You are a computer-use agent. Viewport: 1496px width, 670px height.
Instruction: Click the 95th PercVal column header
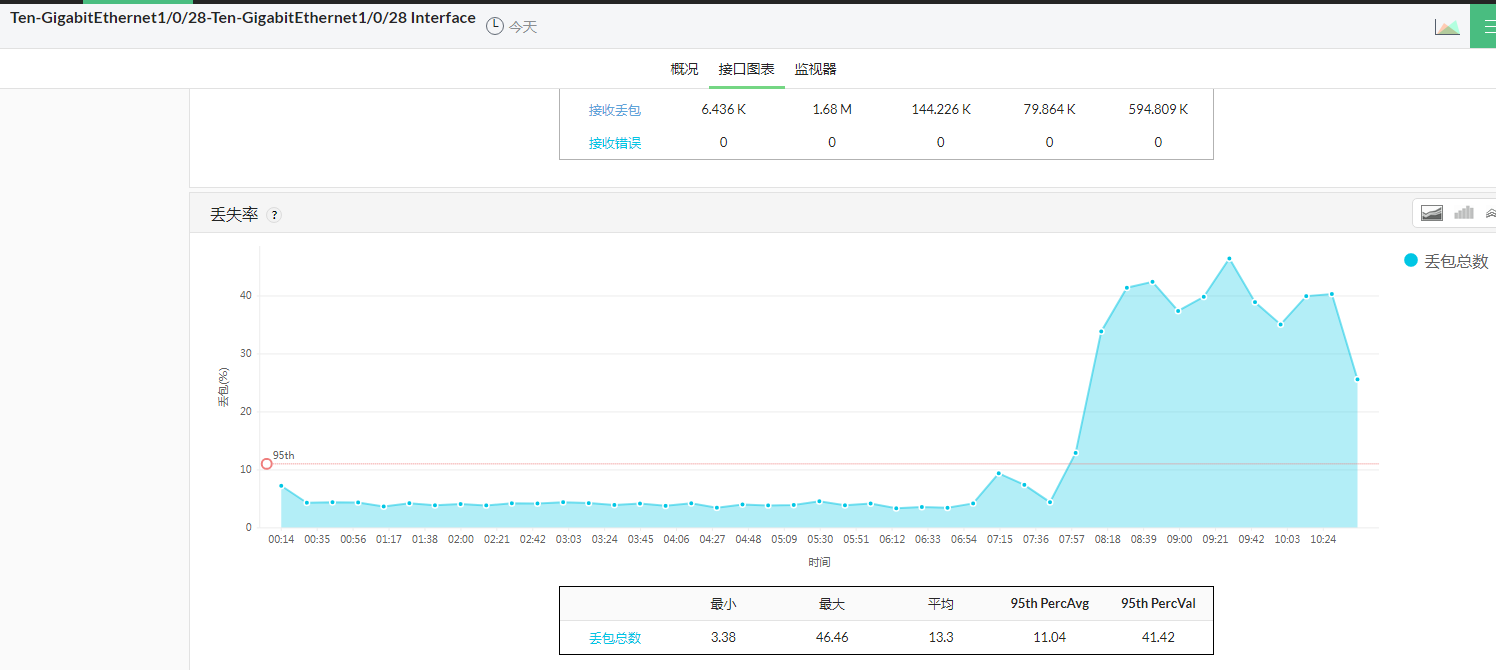pos(1158,603)
